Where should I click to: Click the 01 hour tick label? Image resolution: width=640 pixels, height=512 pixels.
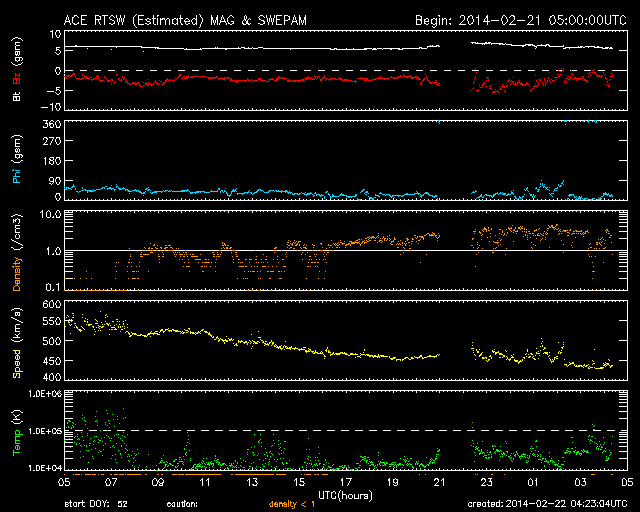tap(533, 482)
